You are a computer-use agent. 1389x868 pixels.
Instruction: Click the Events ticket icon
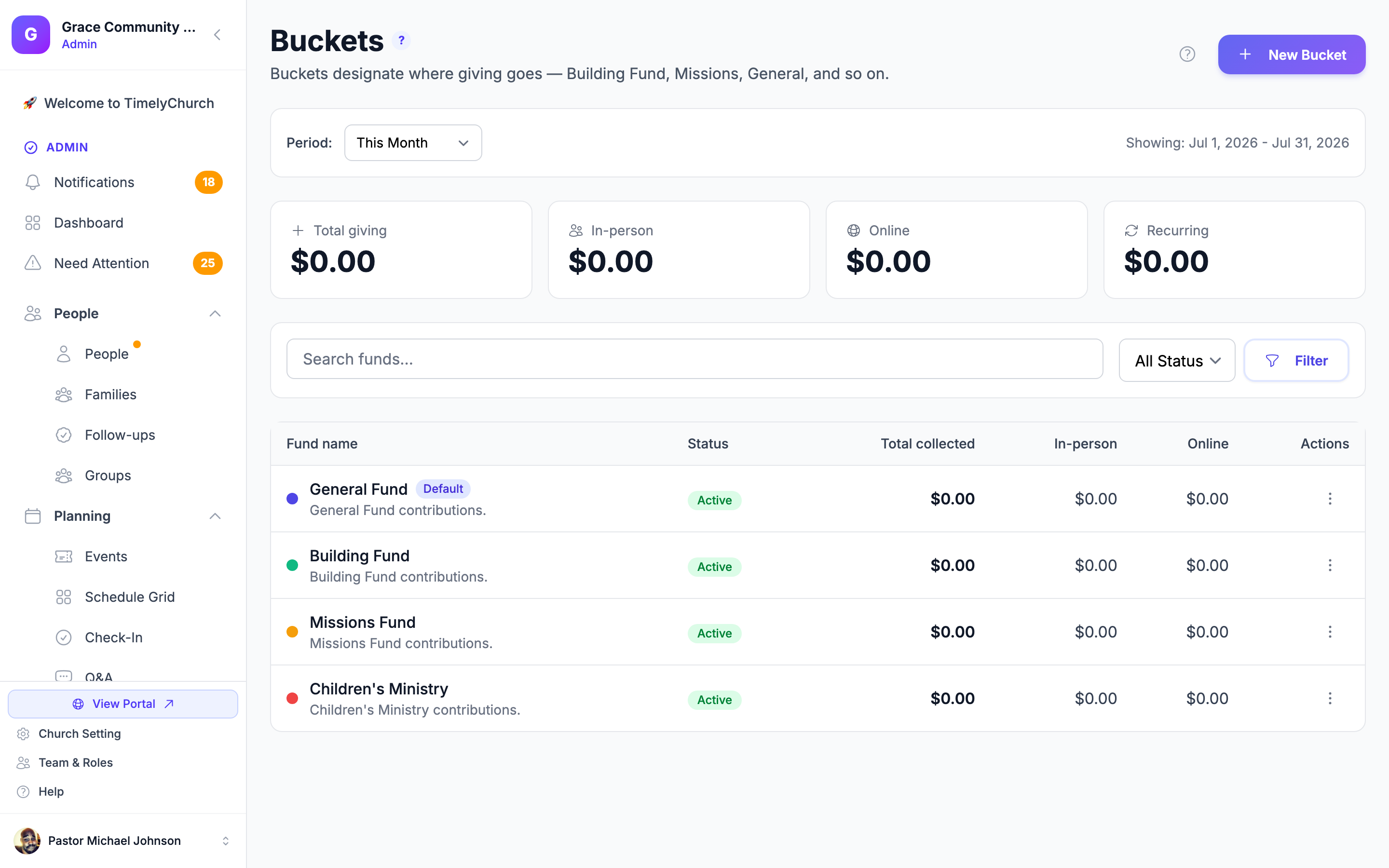pyautogui.click(x=64, y=556)
